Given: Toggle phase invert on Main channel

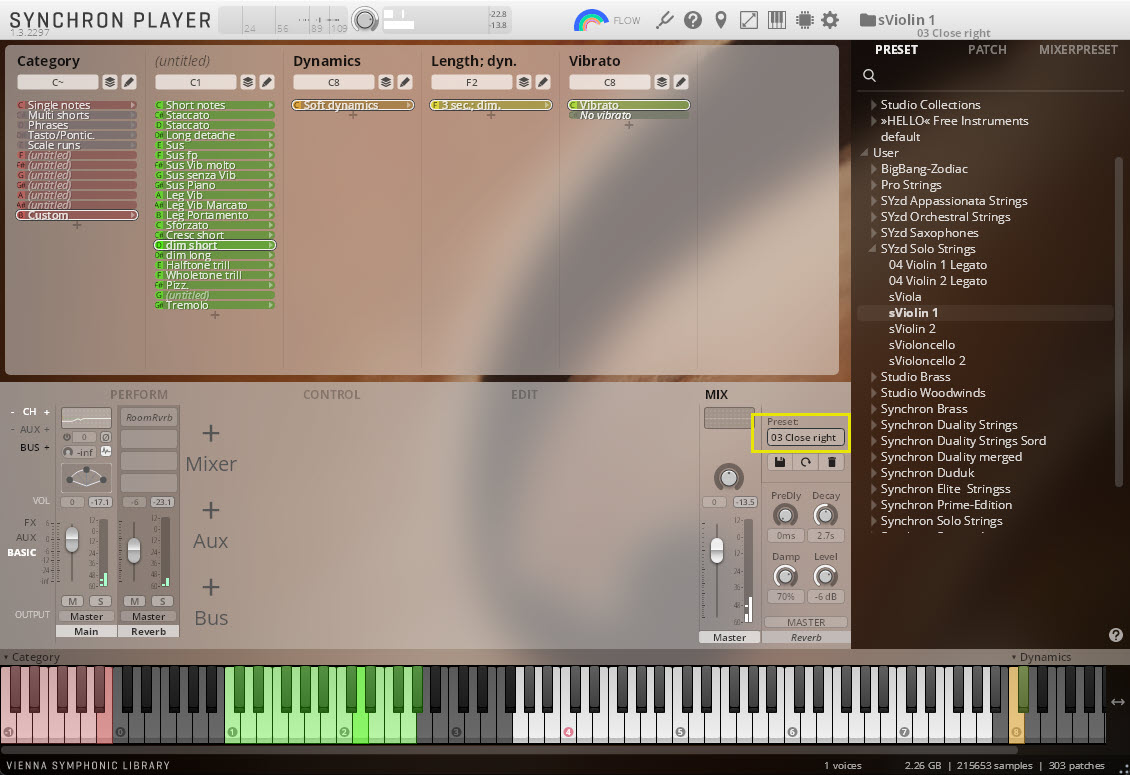Looking at the screenshot, I should coord(106,437).
